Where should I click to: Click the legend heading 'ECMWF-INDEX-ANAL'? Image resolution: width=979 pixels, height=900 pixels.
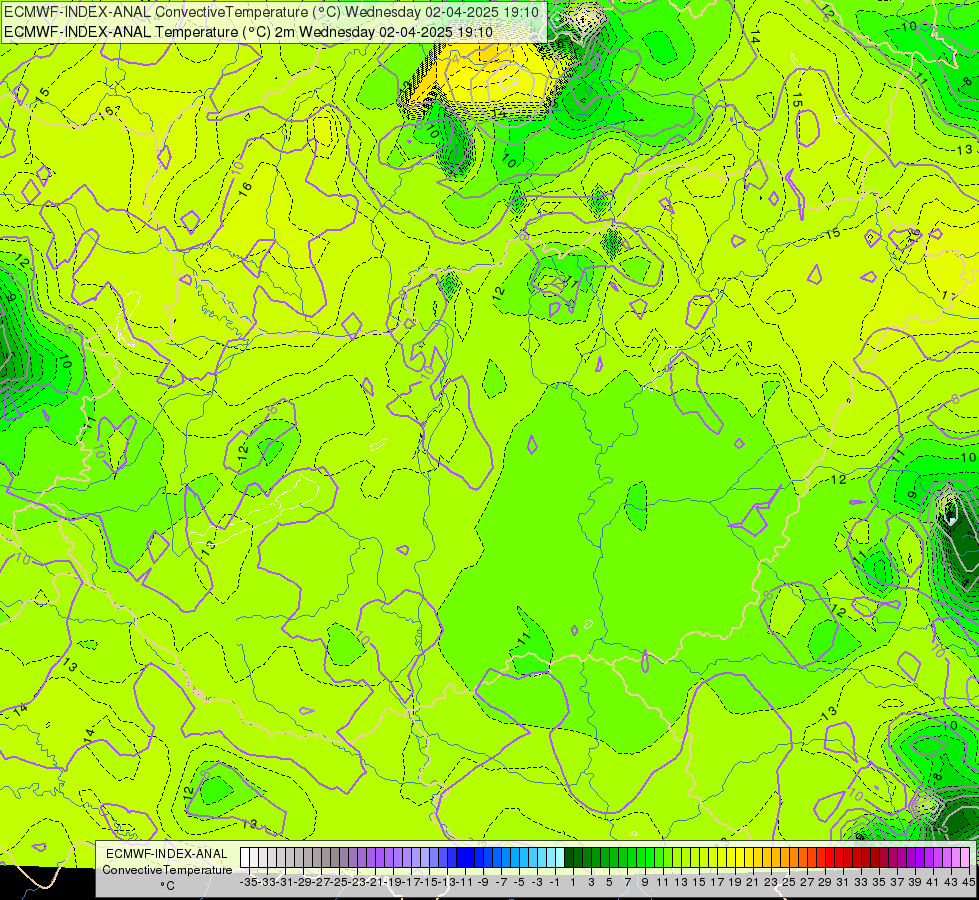pyautogui.click(x=167, y=854)
